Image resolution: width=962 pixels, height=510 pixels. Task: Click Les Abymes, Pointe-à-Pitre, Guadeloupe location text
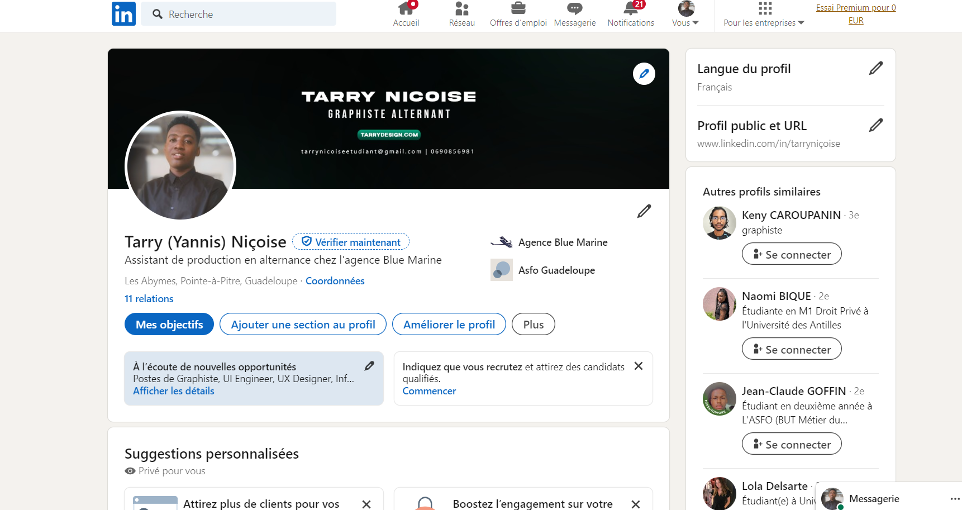click(211, 280)
